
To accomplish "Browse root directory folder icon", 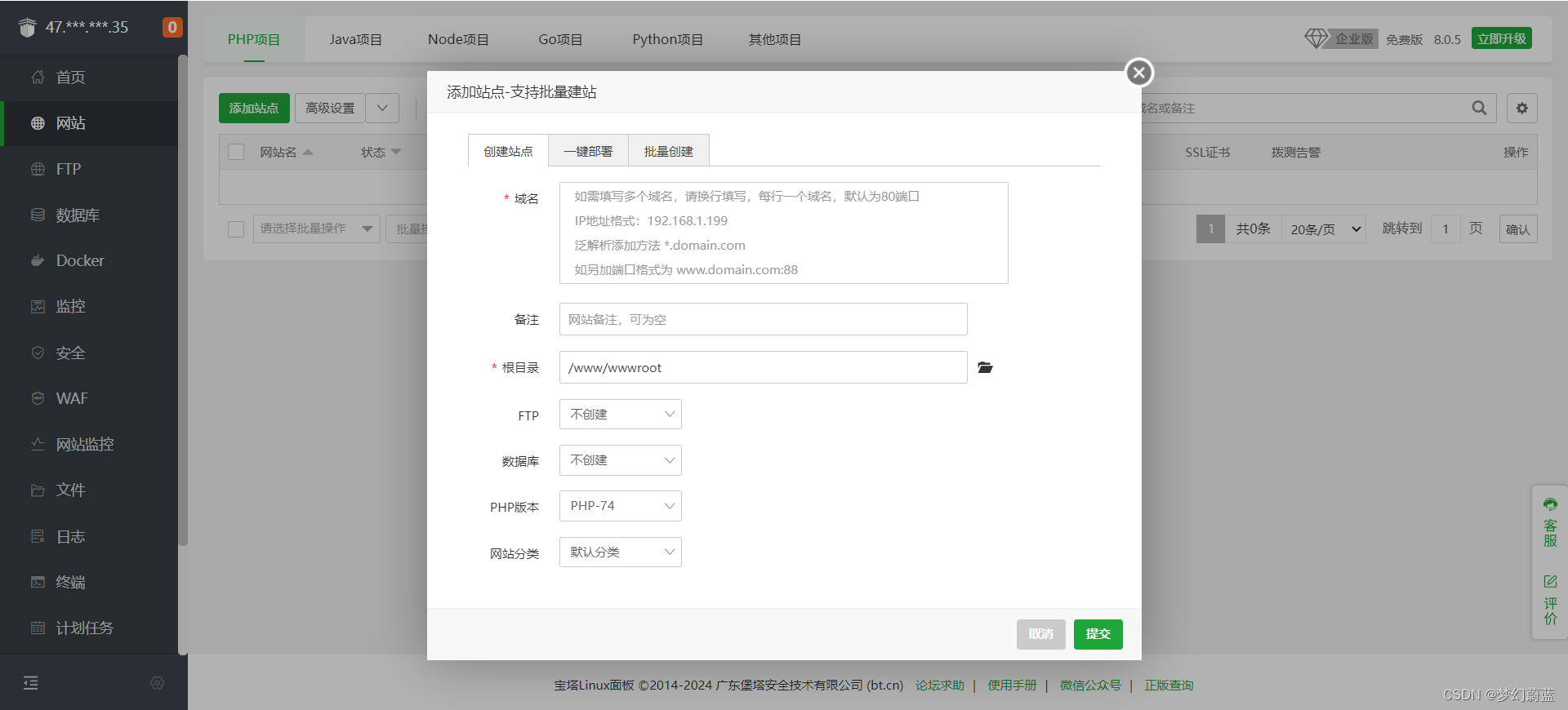I will (x=986, y=368).
